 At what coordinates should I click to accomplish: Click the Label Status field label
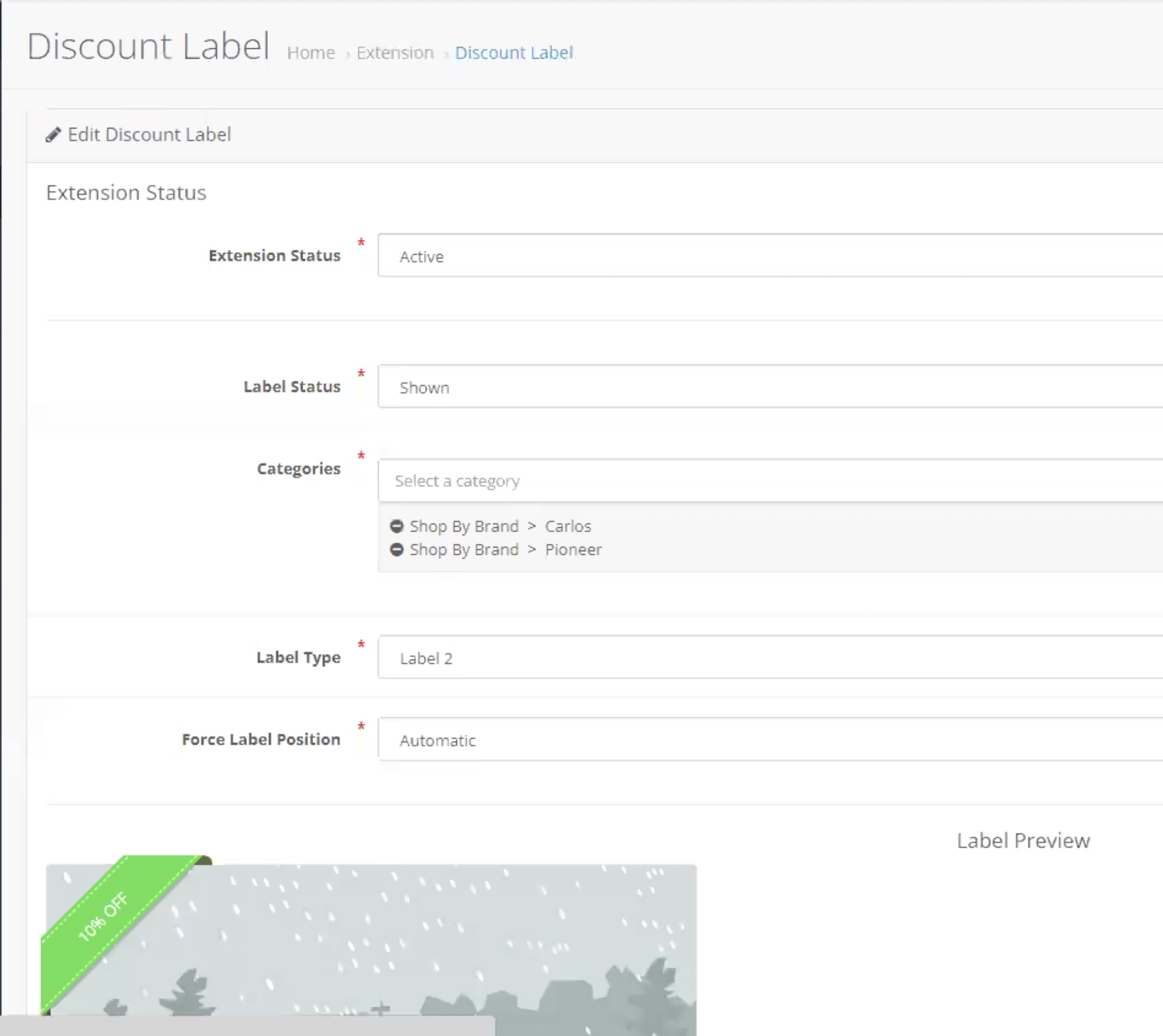[292, 387]
